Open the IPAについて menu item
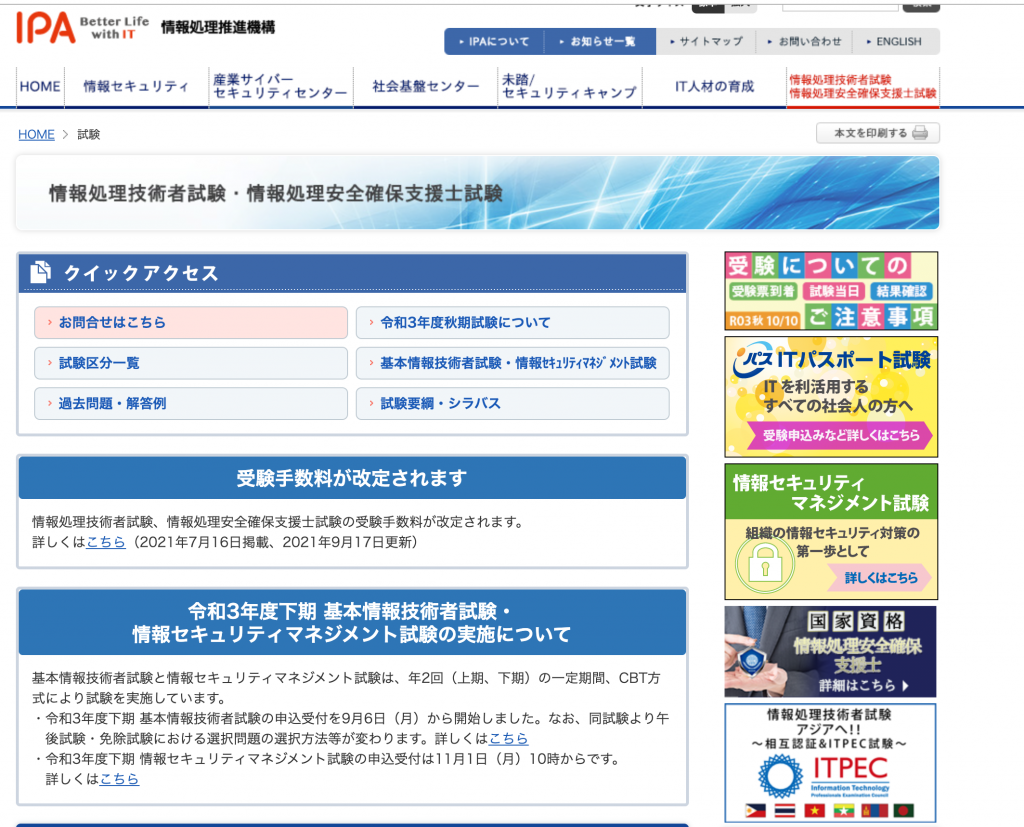1024x827 pixels. click(494, 41)
